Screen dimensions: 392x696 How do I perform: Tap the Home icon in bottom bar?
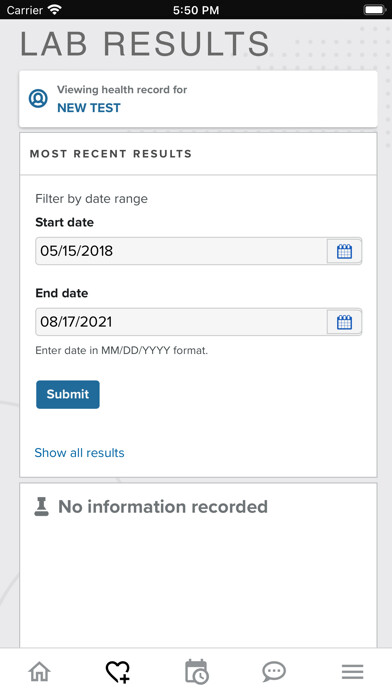[40, 672]
